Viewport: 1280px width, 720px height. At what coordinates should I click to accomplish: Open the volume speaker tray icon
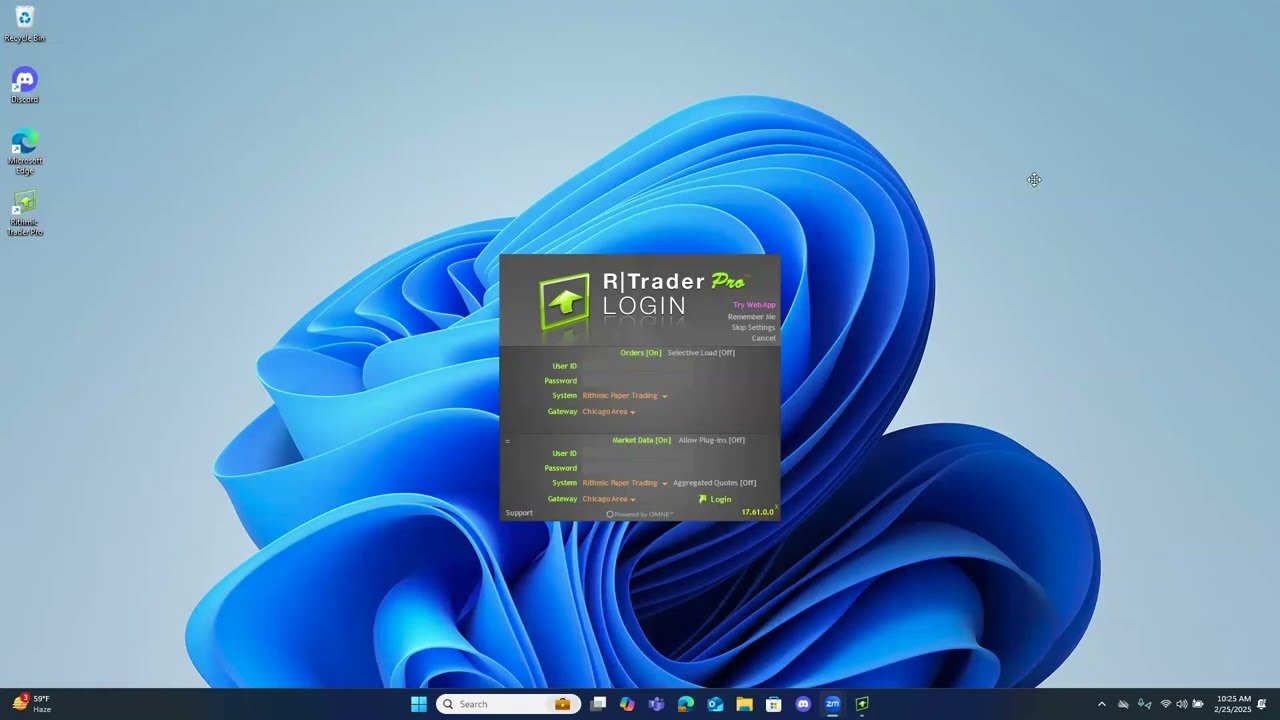click(1182, 704)
